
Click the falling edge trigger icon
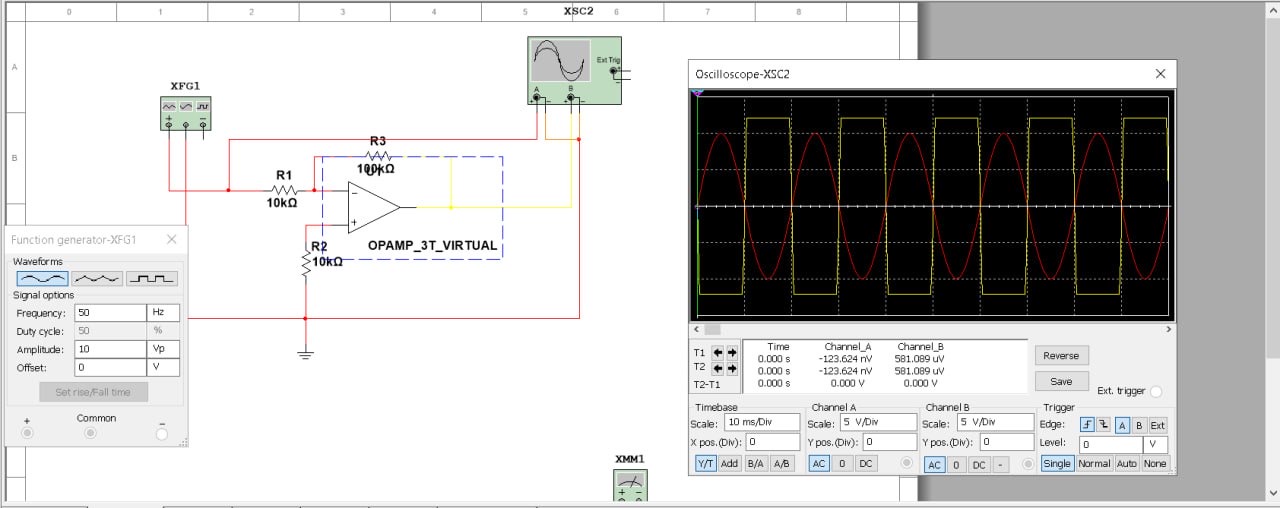pyautogui.click(x=1102, y=424)
